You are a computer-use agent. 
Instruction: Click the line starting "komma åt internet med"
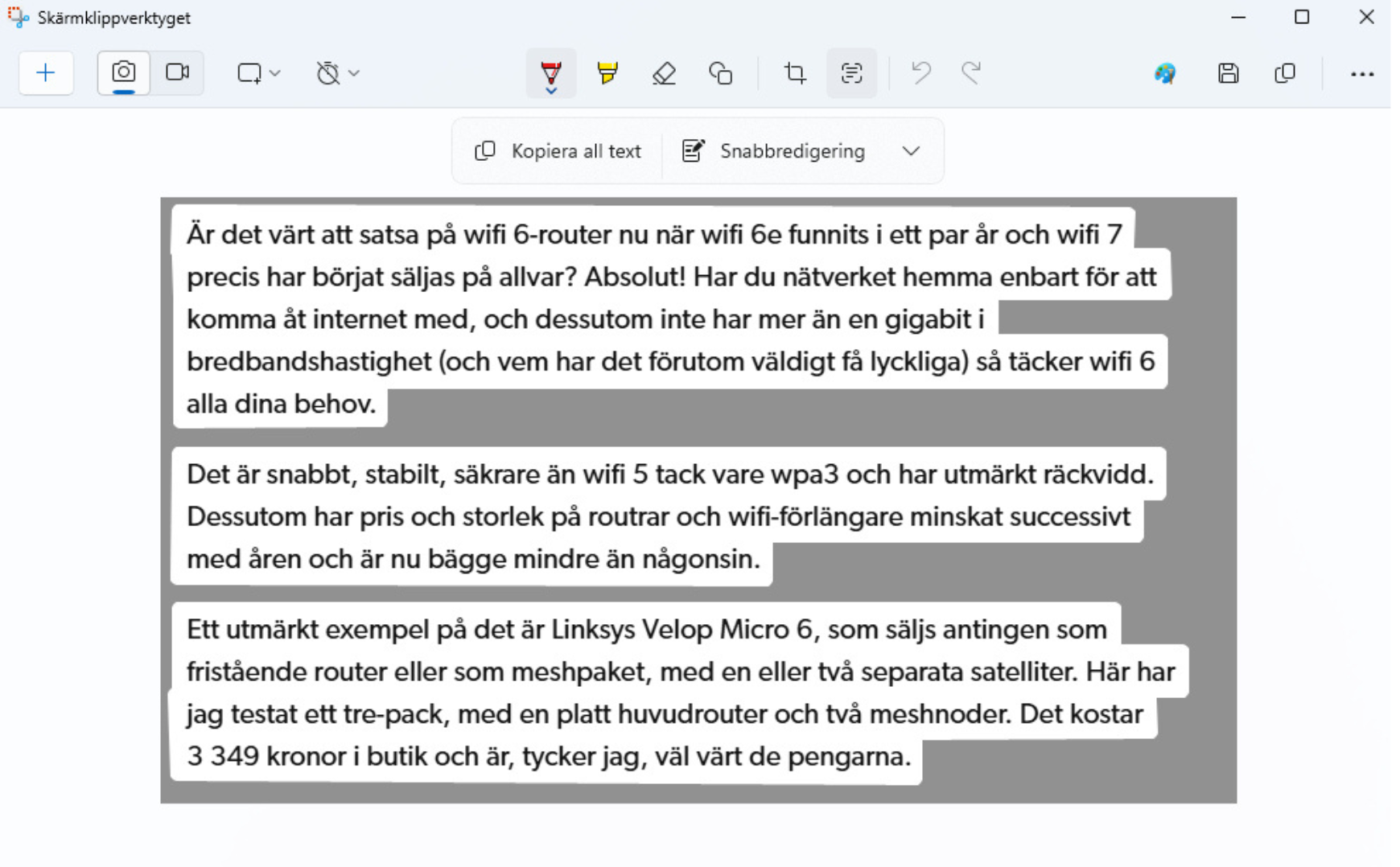[586, 320]
